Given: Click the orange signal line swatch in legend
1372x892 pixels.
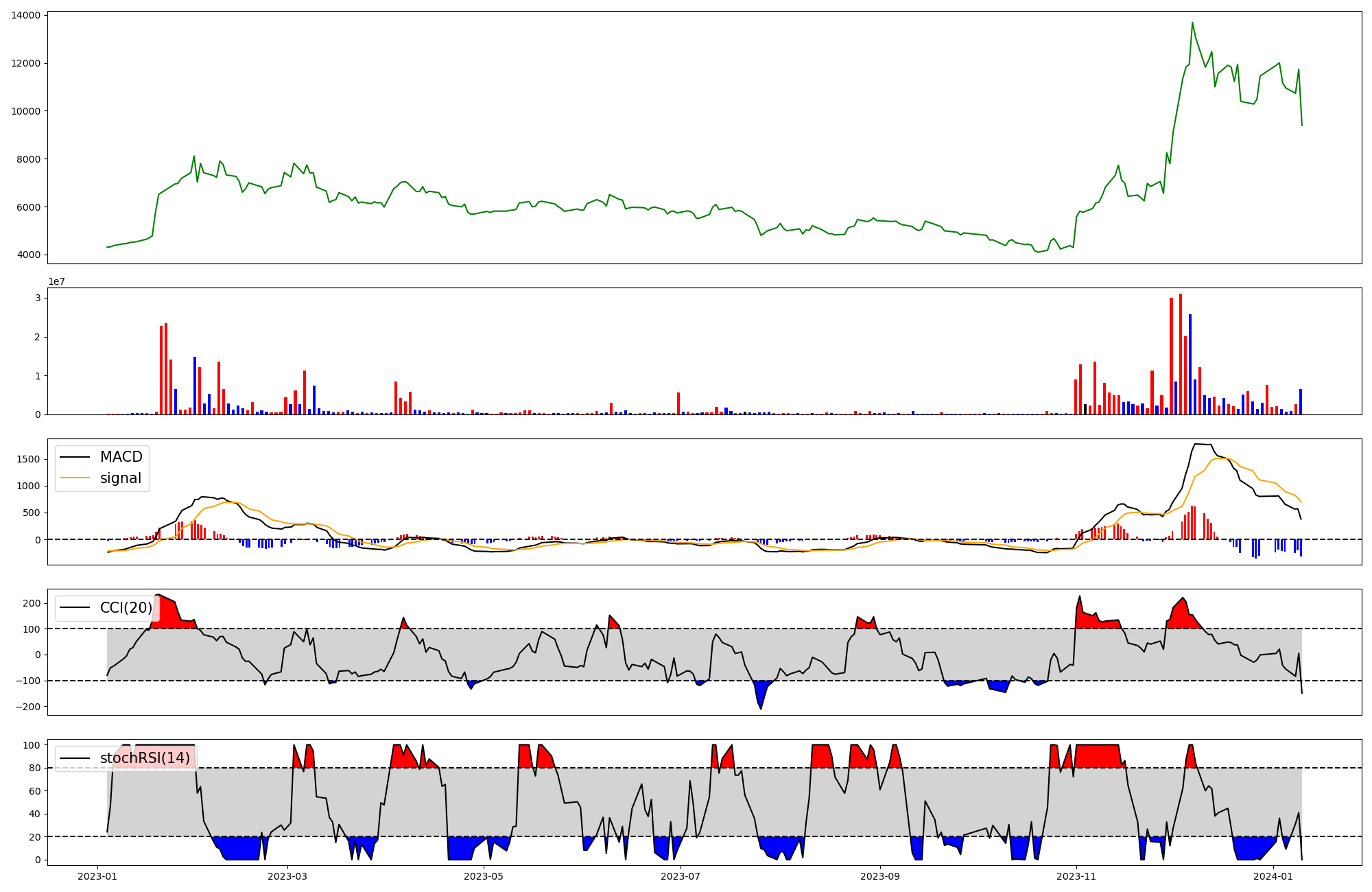Looking at the screenshot, I should [x=75, y=478].
